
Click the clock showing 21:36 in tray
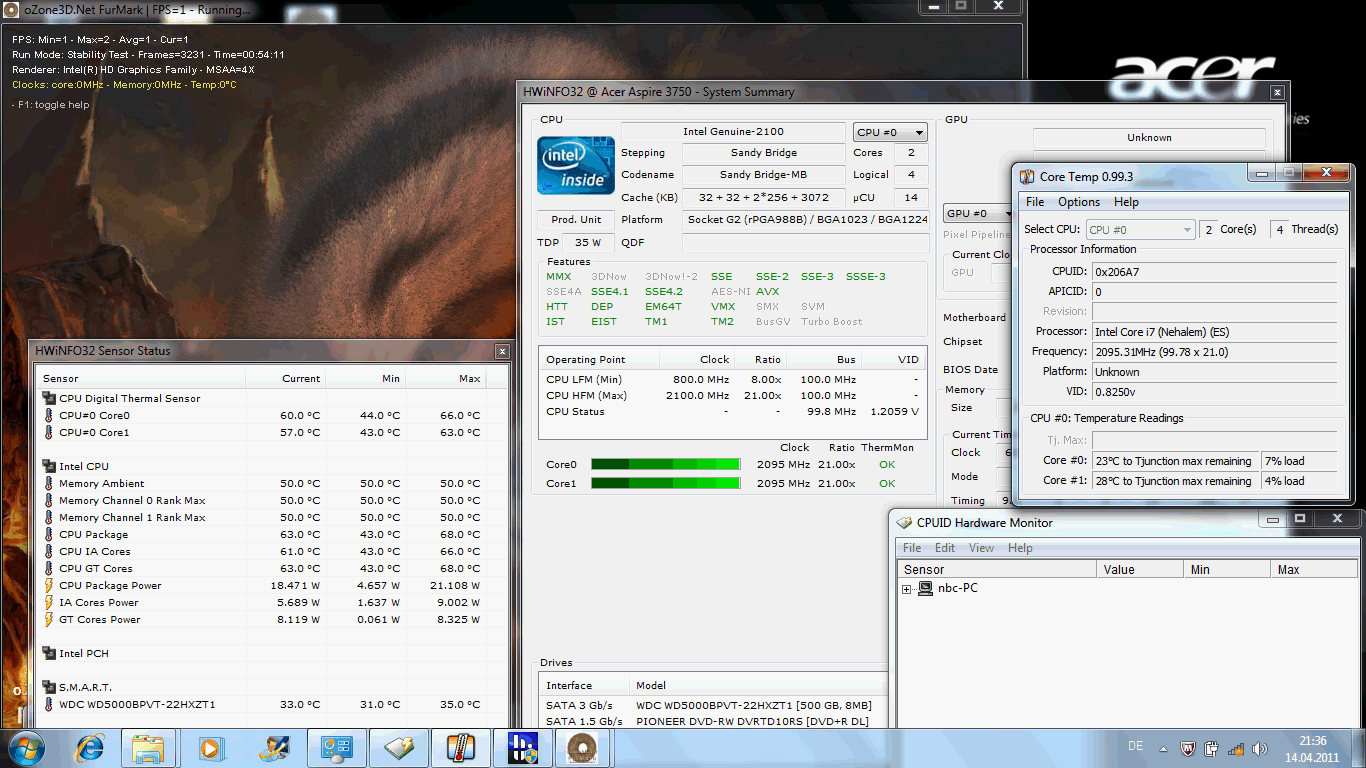[x=1311, y=740]
